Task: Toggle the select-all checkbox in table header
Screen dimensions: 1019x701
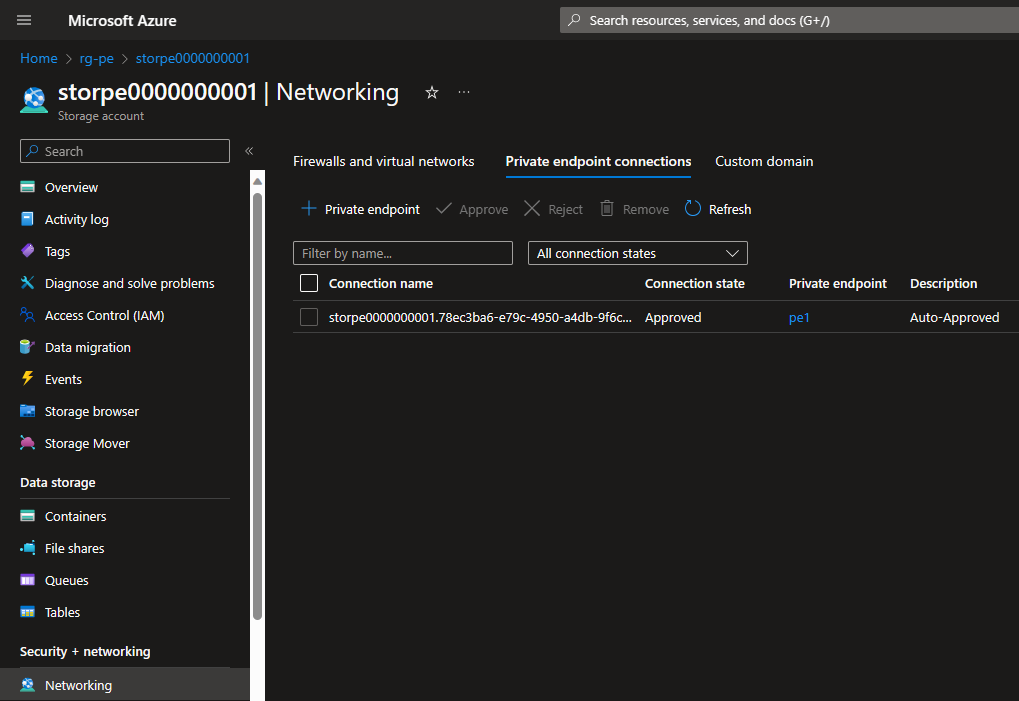Action: (x=309, y=283)
